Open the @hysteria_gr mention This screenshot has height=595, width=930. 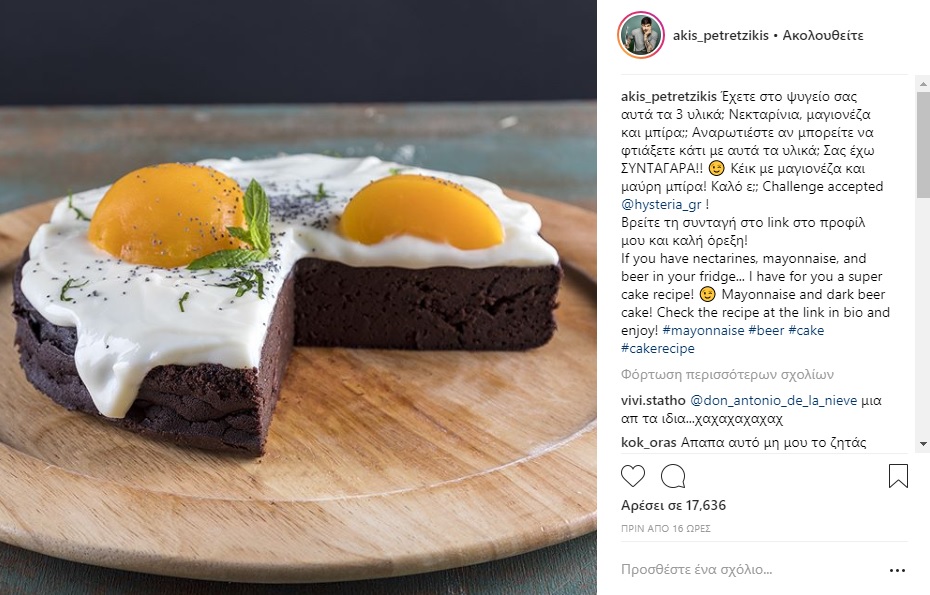tap(661, 205)
